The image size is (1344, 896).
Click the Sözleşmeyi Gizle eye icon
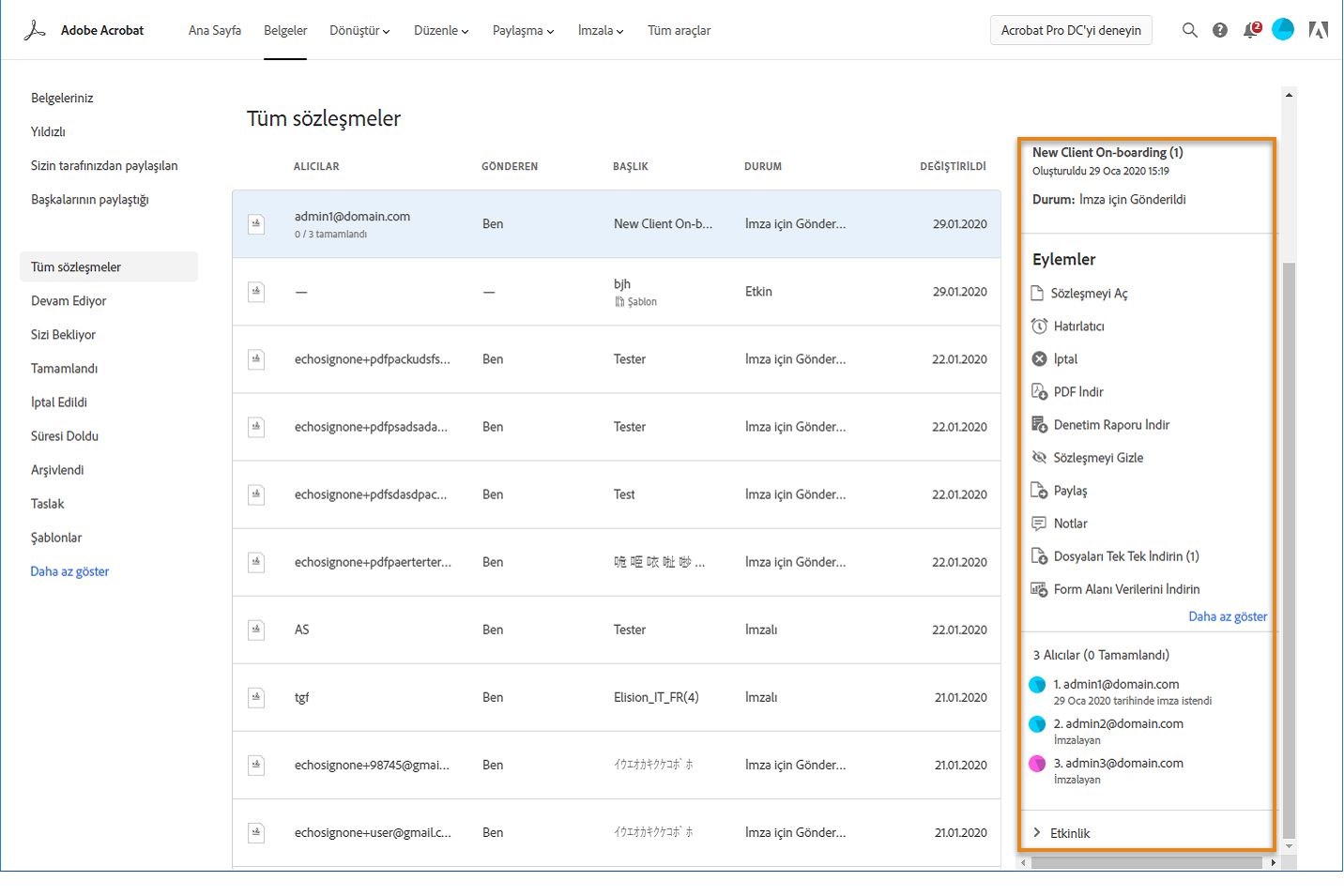pos(1039,457)
